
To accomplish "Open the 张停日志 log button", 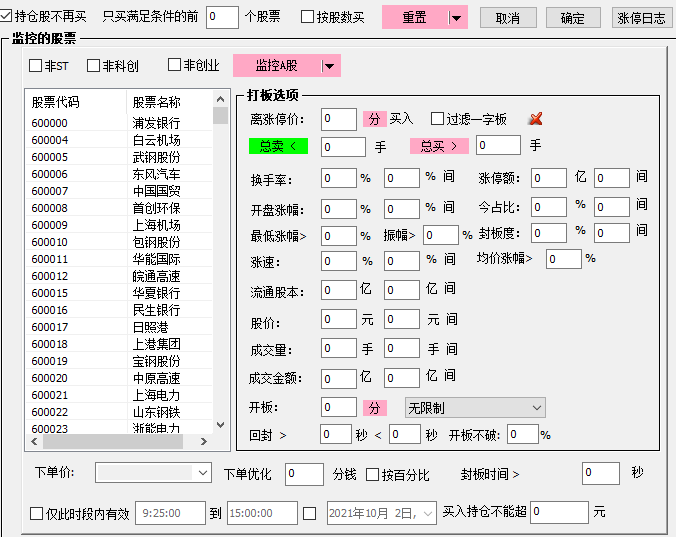I will [641, 18].
